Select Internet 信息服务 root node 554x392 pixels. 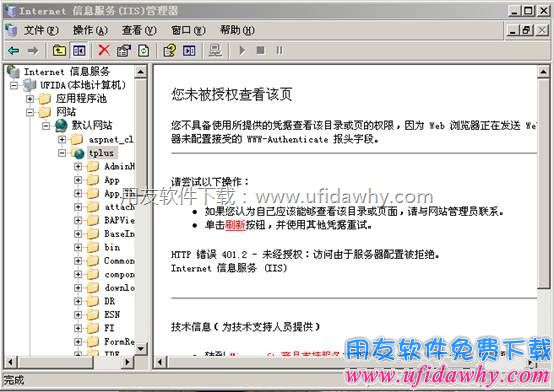coord(67,71)
